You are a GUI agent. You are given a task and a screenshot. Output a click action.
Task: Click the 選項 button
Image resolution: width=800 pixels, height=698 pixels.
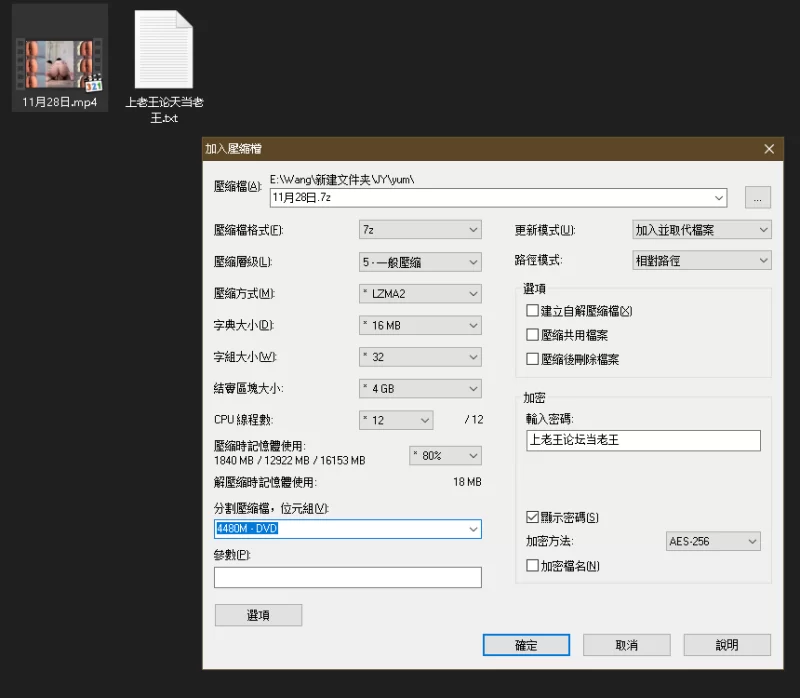(x=258, y=615)
